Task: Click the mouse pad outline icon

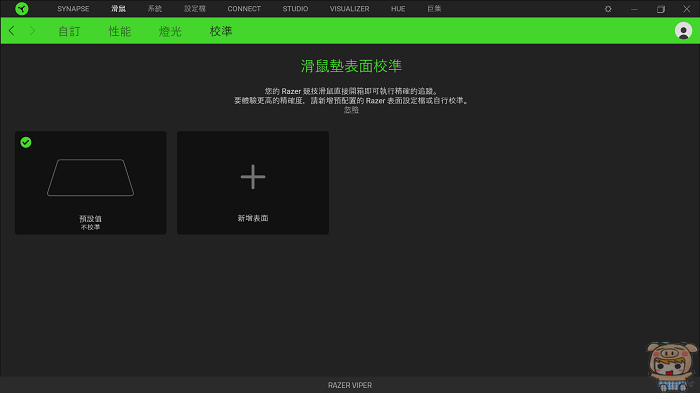Action: tap(91, 177)
